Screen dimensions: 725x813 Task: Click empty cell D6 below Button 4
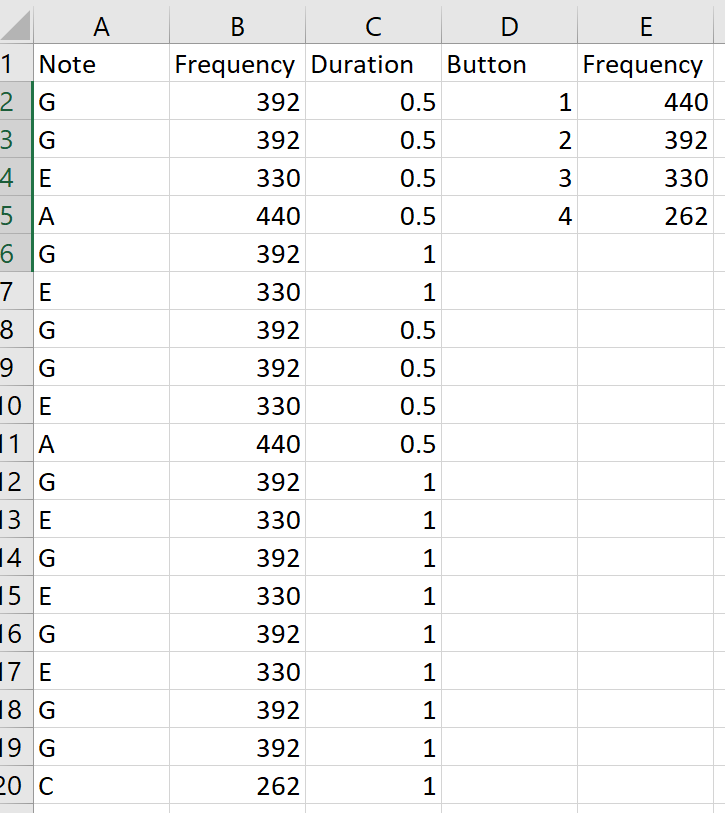click(x=509, y=253)
